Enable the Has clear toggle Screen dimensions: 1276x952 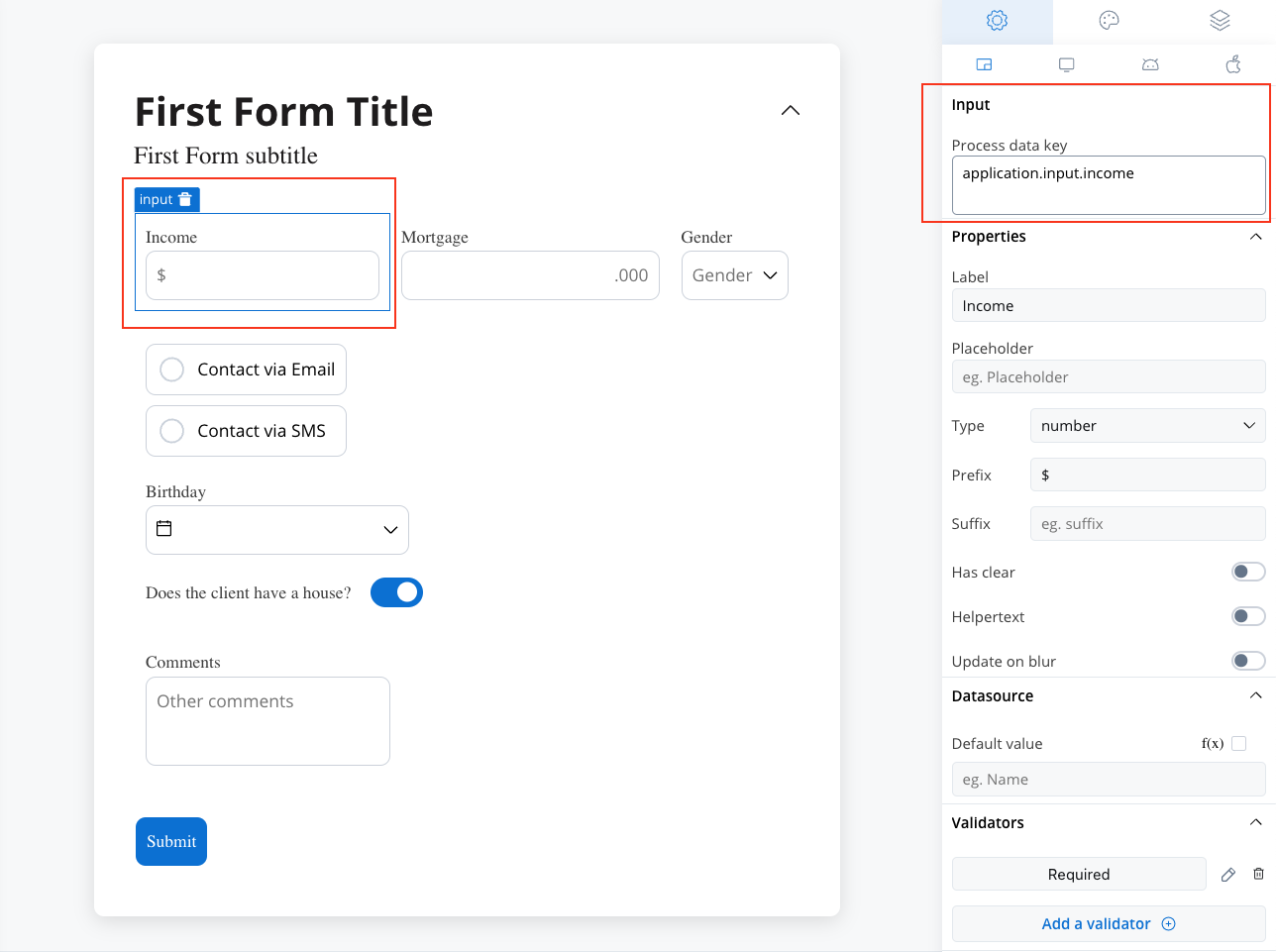1248,572
